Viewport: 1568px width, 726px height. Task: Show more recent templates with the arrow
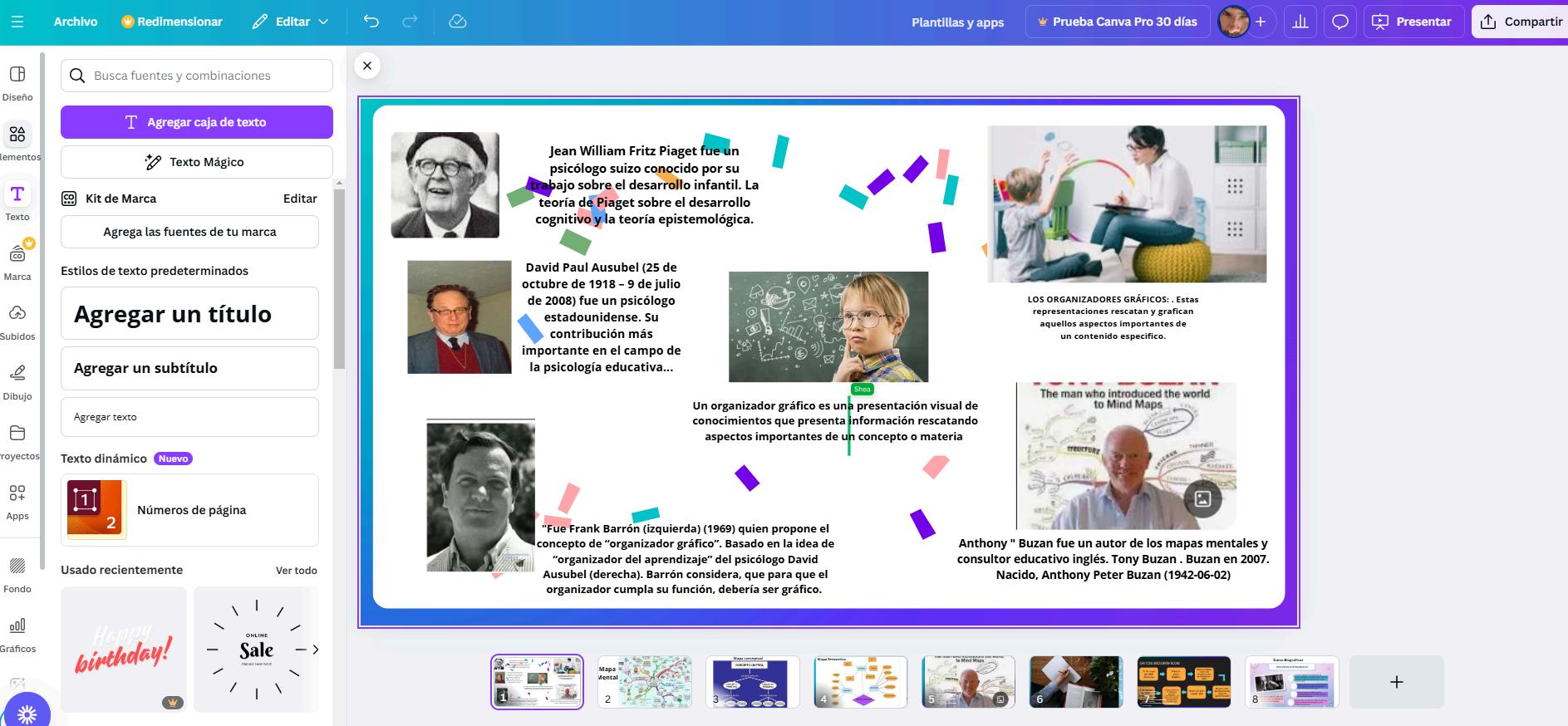(x=316, y=650)
